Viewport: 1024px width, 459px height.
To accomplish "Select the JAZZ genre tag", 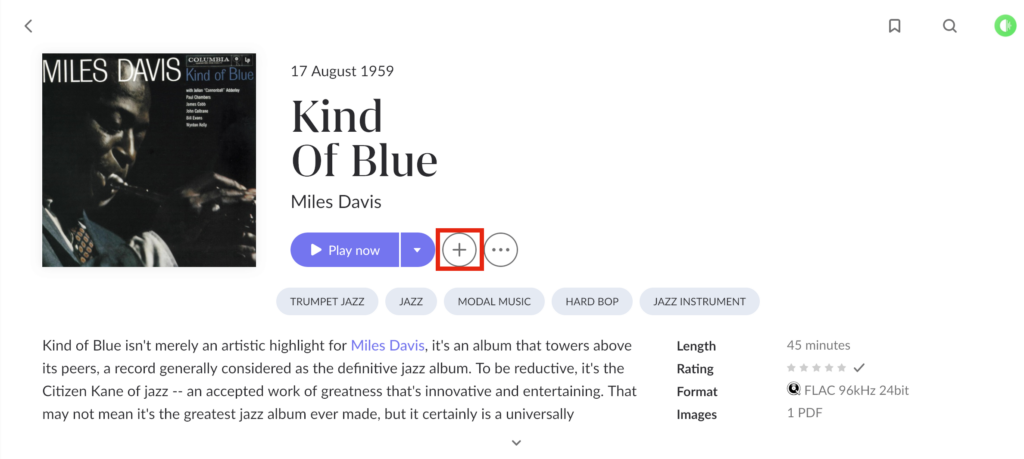I will 411,302.
